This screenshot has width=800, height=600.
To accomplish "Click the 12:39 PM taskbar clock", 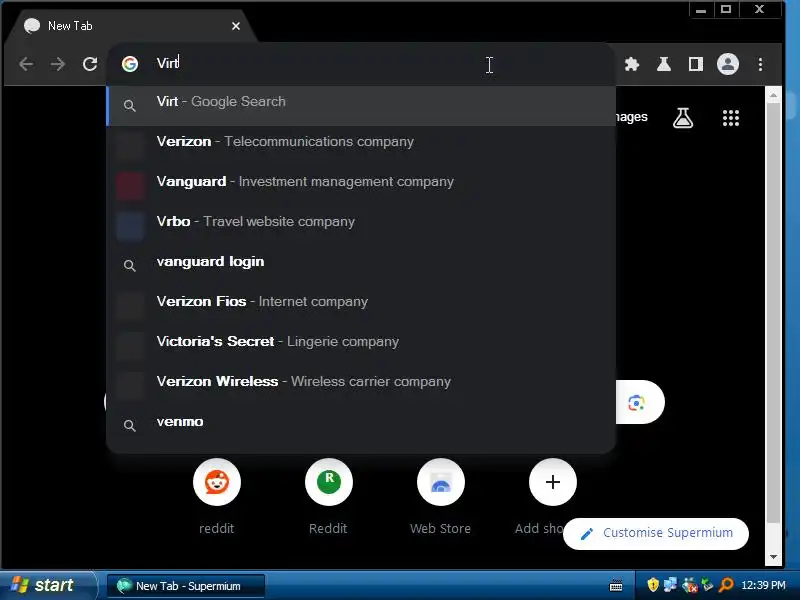I will [x=763, y=585].
